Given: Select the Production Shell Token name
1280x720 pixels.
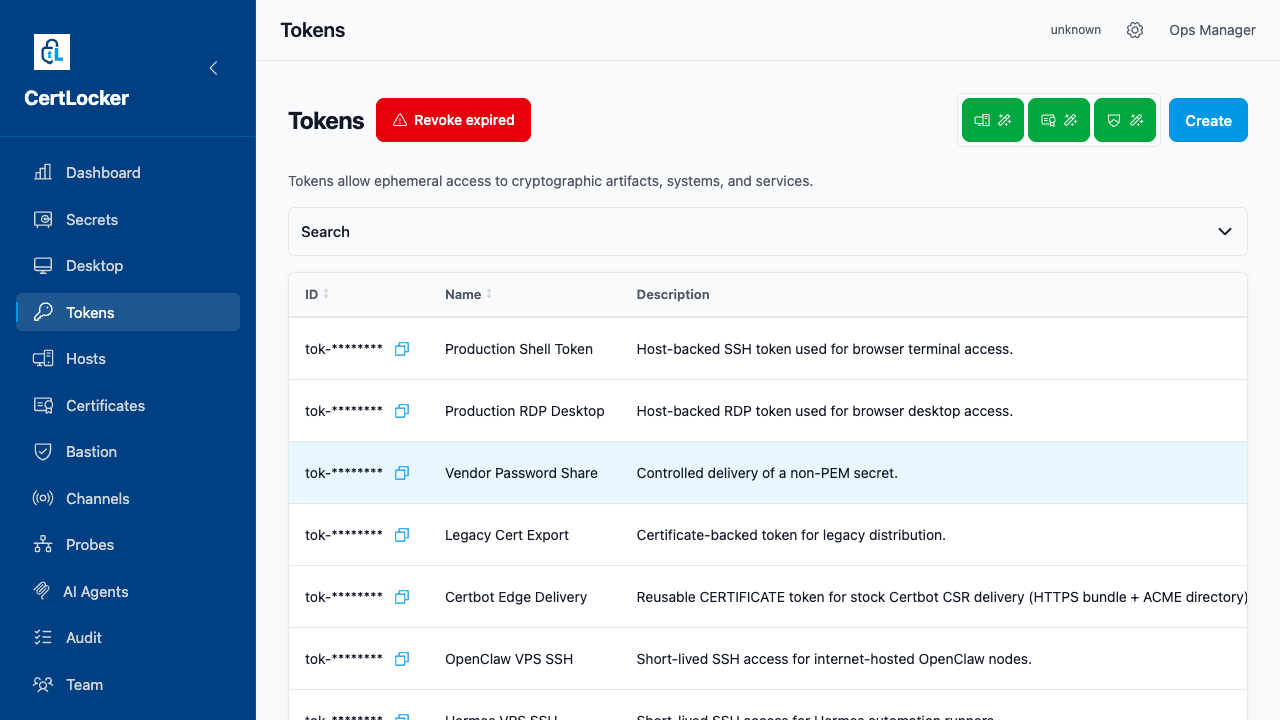Looking at the screenshot, I should (x=519, y=349).
